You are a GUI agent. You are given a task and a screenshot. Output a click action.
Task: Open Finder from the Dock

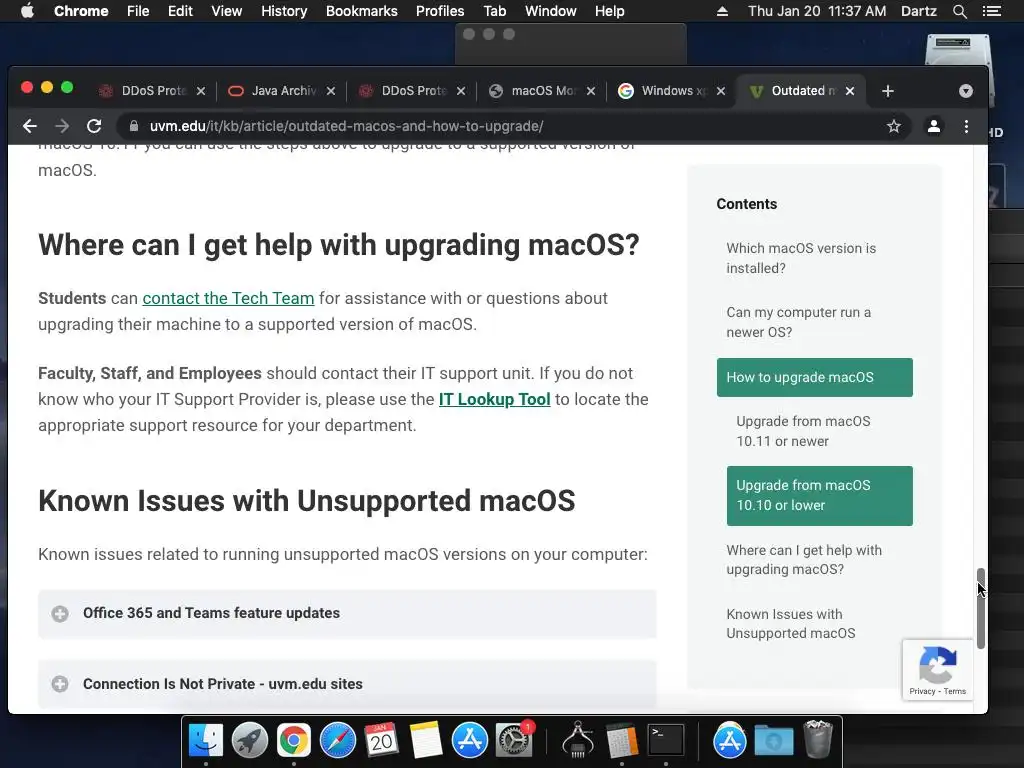(x=206, y=740)
